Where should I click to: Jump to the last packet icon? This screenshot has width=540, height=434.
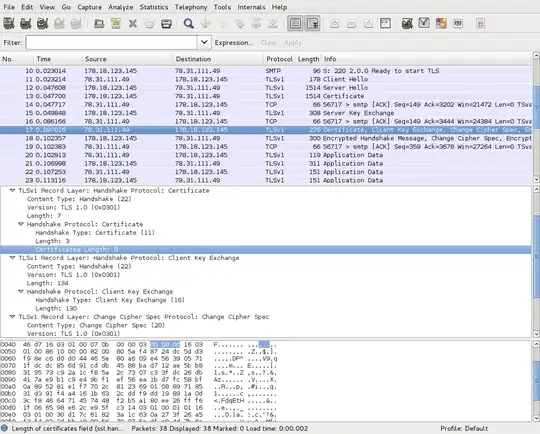[273, 23]
